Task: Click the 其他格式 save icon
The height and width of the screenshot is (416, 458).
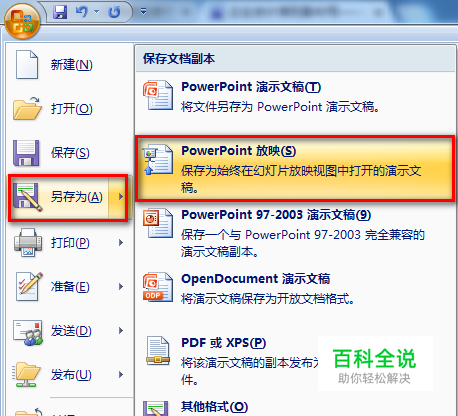Action: pos(155,409)
